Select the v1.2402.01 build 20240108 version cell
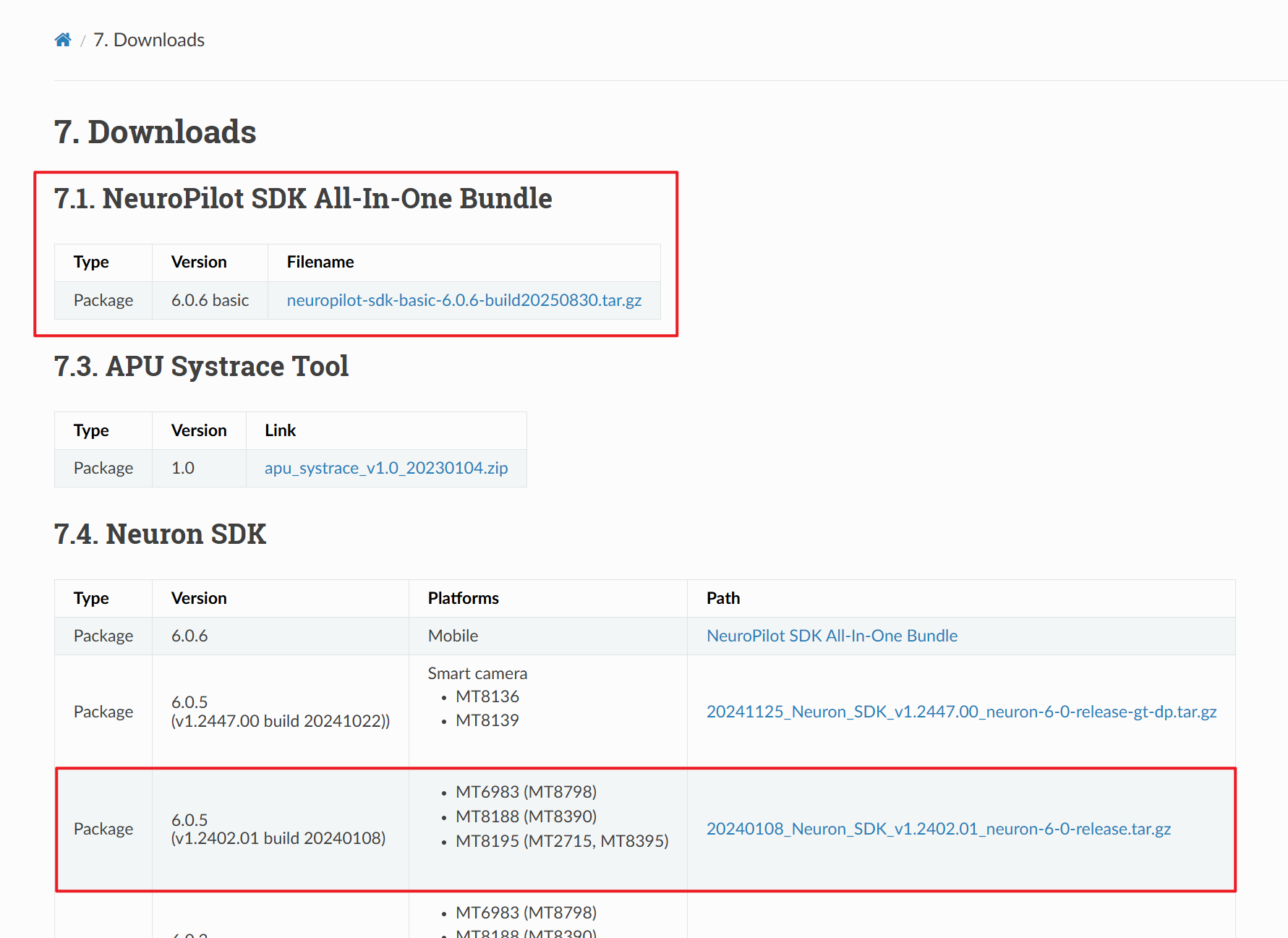This screenshot has height=938, width=1288. [x=278, y=830]
